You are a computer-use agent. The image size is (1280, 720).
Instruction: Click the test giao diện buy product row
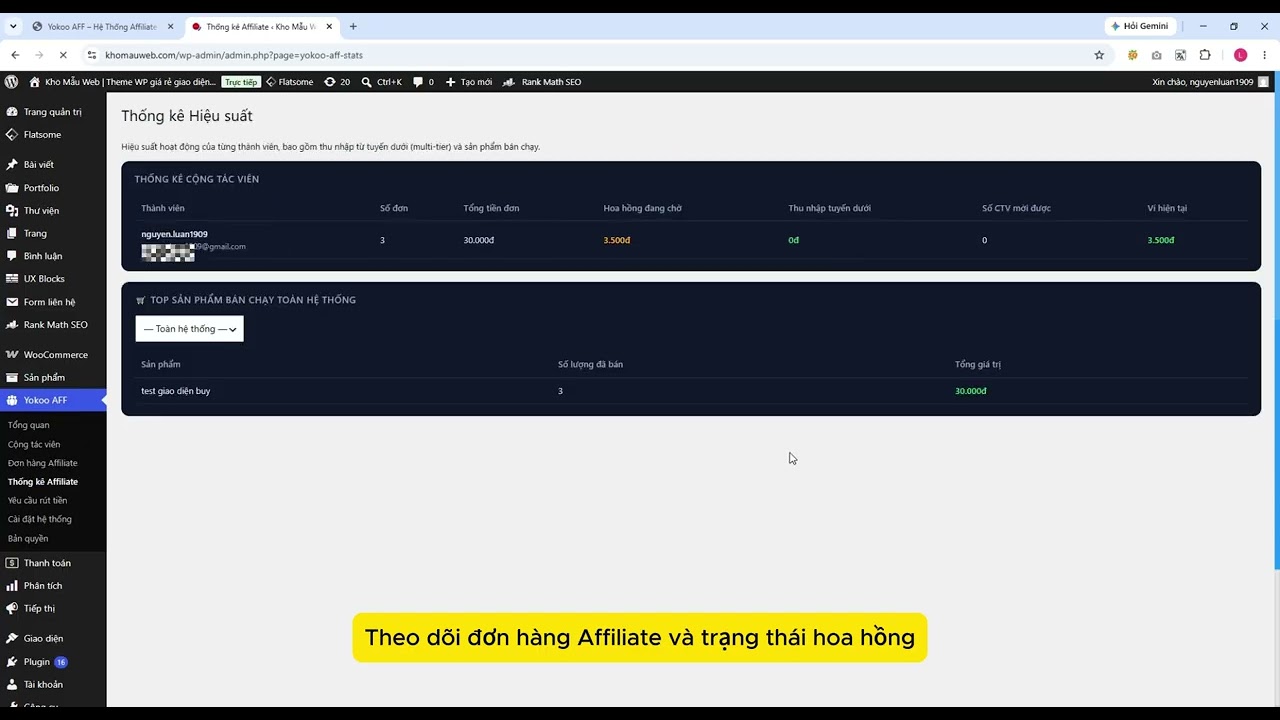coord(691,391)
